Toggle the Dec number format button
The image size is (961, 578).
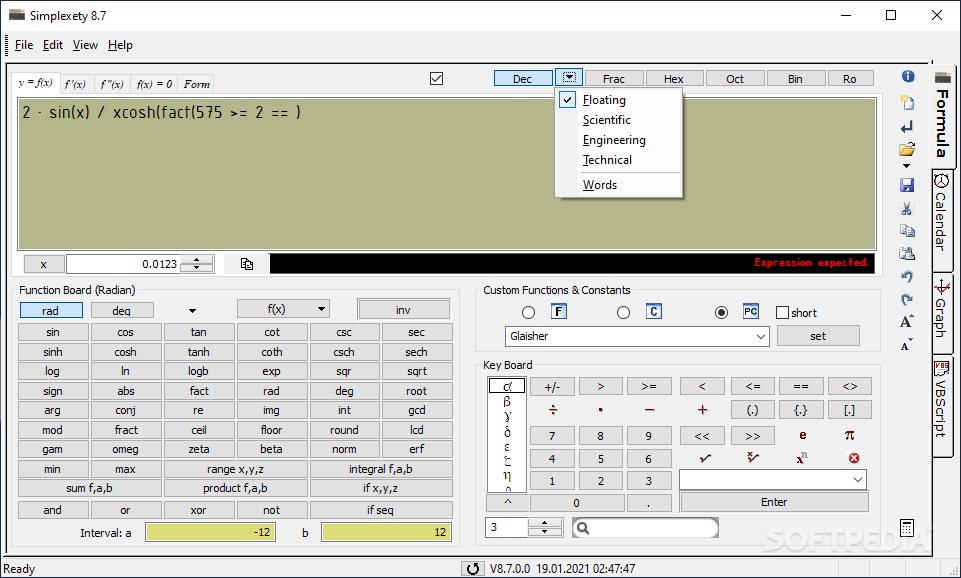pos(522,78)
